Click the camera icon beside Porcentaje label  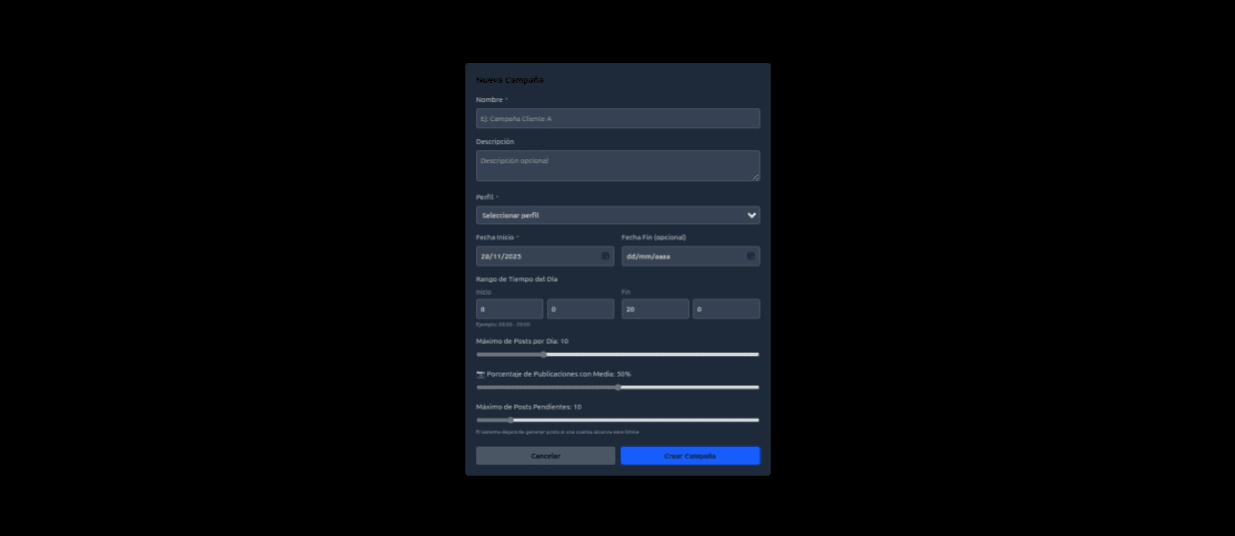click(x=480, y=374)
